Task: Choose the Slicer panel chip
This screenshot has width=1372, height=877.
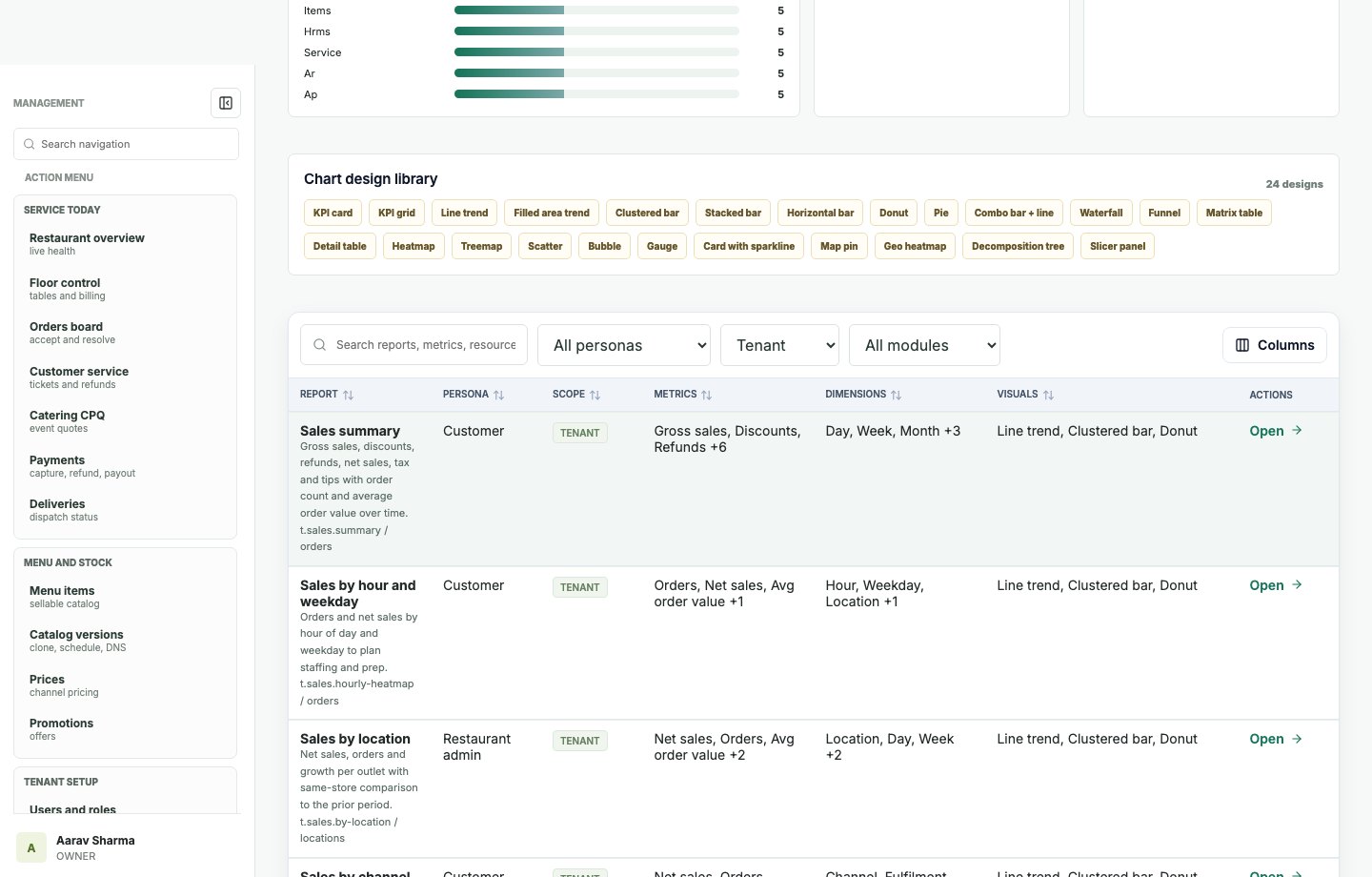Action: tap(1118, 246)
